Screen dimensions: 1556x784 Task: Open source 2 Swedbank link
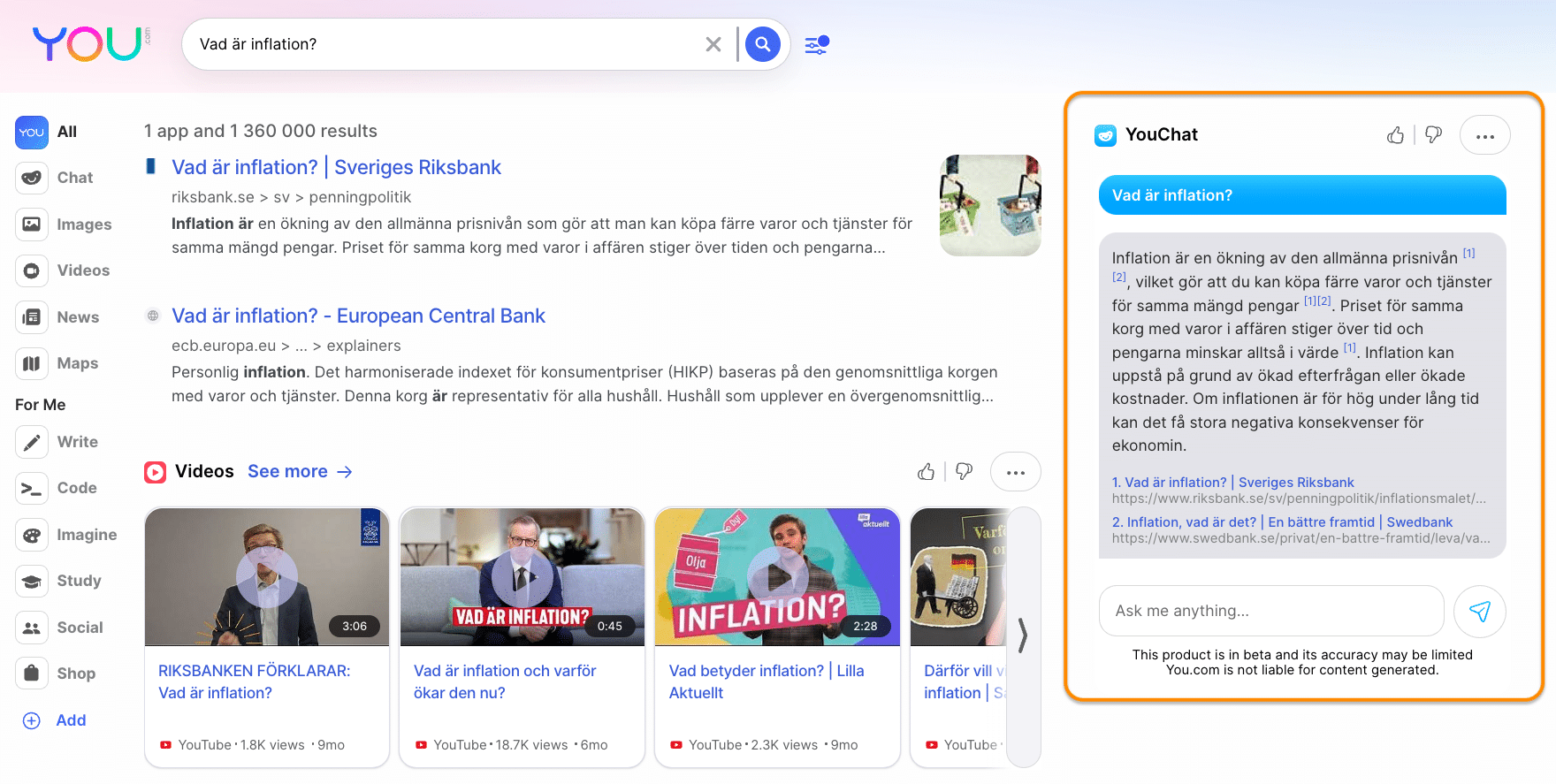[1283, 522]
